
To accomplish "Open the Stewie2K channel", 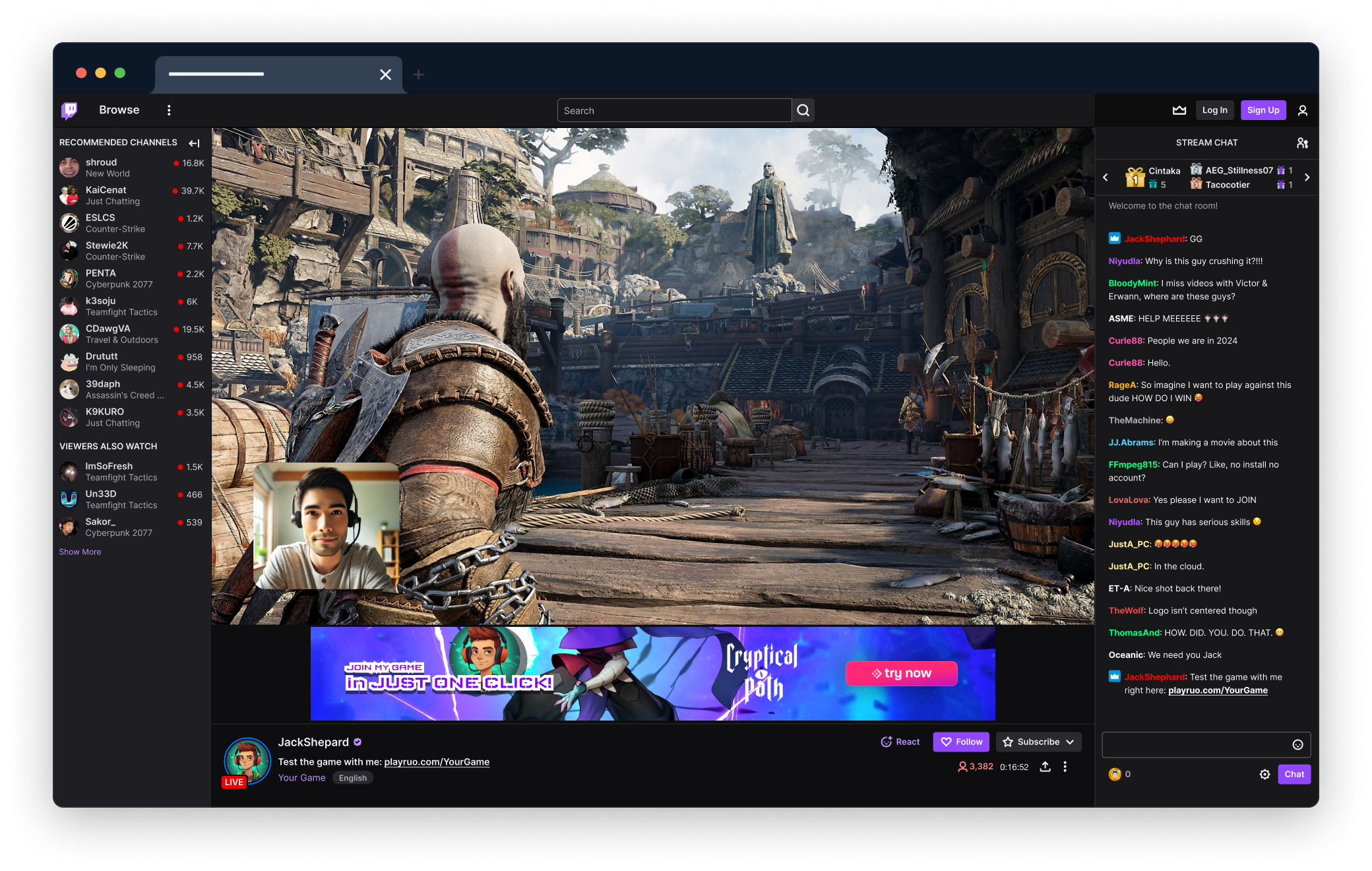I will click(x=132, y=251).
